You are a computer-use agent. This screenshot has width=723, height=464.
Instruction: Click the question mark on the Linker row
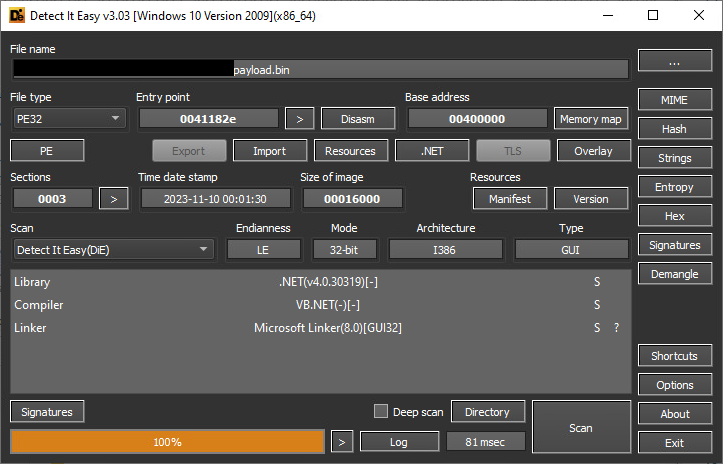[616, 328]
